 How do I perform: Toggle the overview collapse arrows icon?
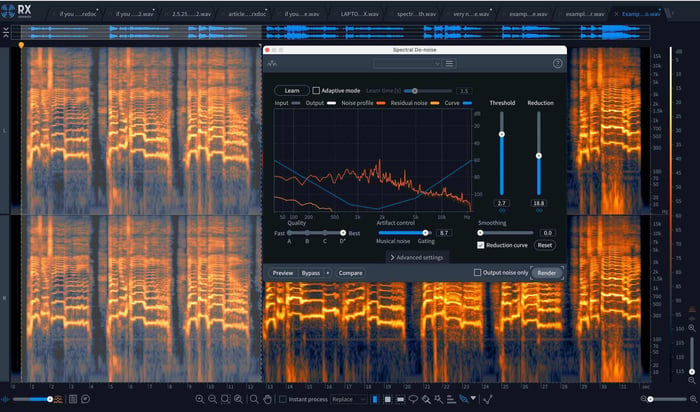click(x=5, y=32)
